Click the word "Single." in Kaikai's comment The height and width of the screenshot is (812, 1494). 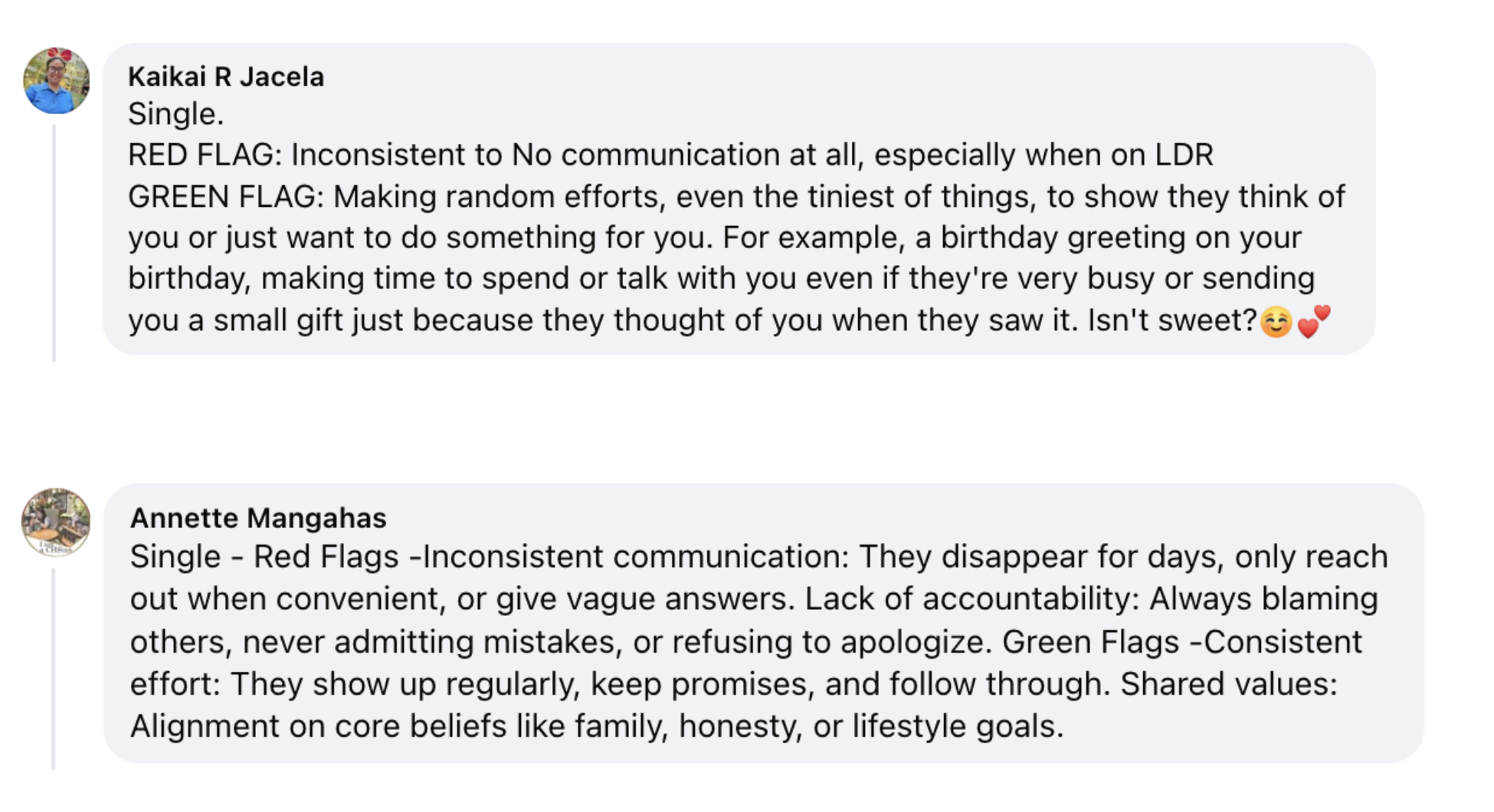coord(175,114)
